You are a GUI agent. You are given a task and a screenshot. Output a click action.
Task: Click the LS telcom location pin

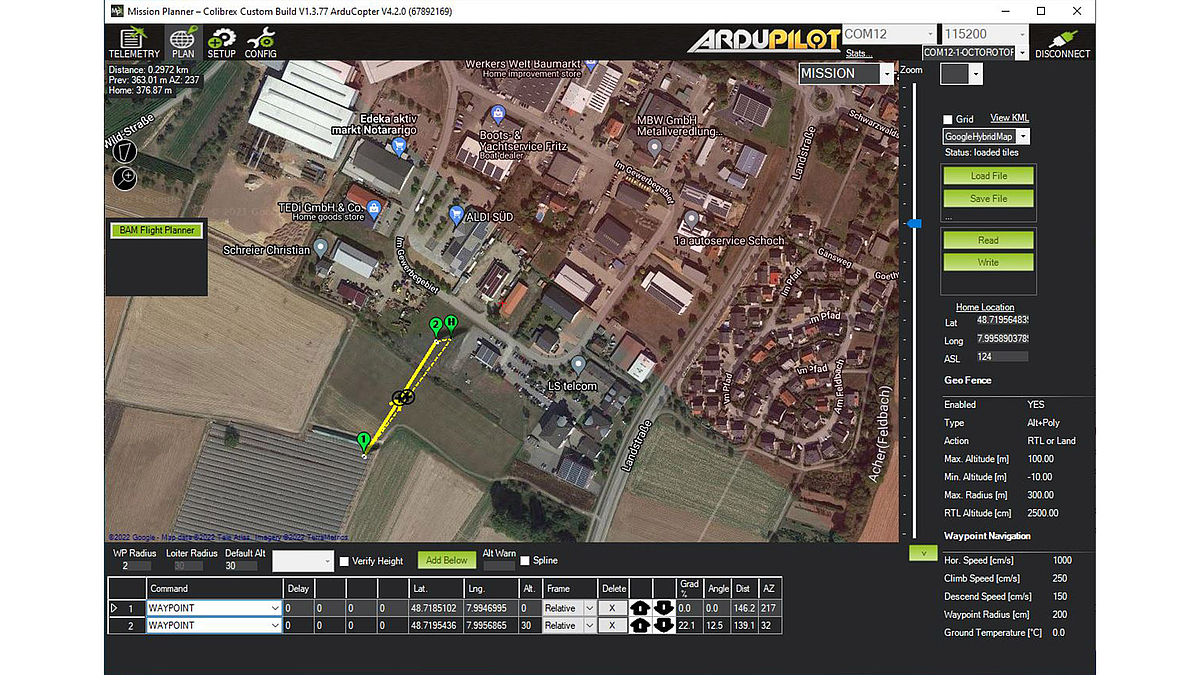click(578, 365)
